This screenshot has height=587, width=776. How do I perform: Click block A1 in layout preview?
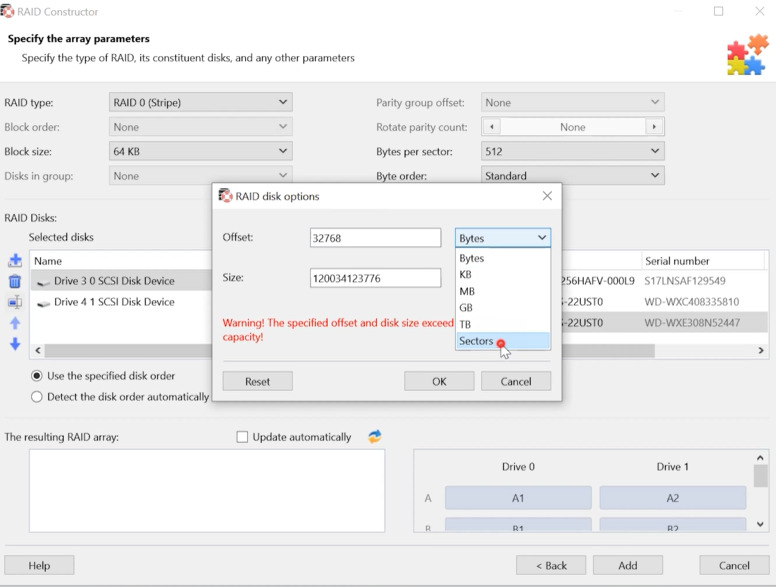pyautogui.click(x=518, y=498)
